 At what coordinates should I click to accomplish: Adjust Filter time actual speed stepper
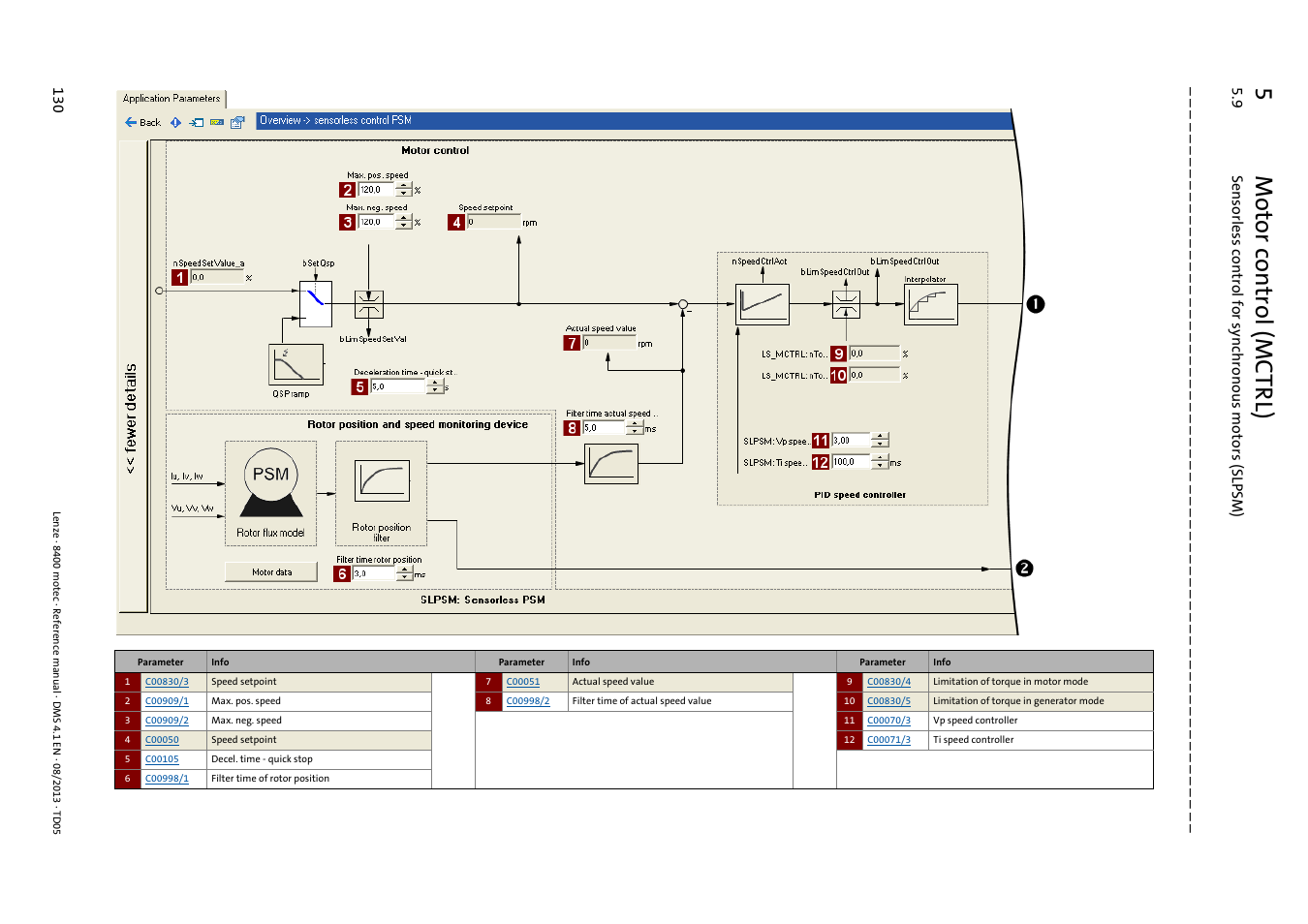pyautogui.click(x=635, y=427)
